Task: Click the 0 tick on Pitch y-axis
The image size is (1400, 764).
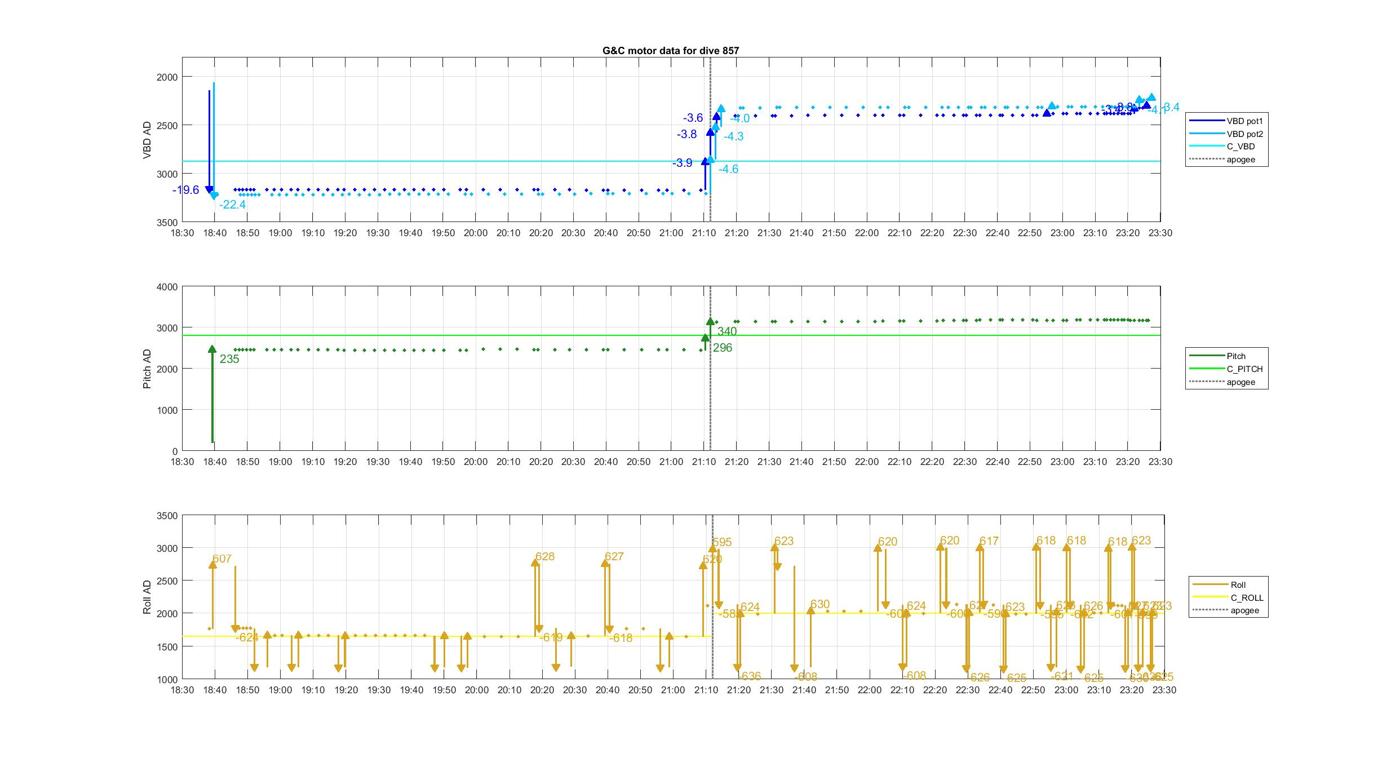Action: coord(175,451)
